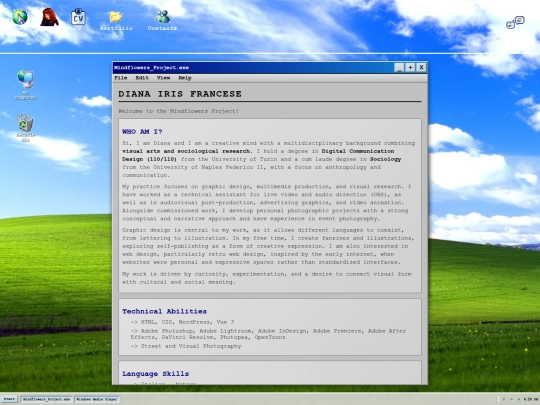540x405 pixels.
Task: Minimize the Mindflowers_Project.exe window
Action: coord(399,68)
